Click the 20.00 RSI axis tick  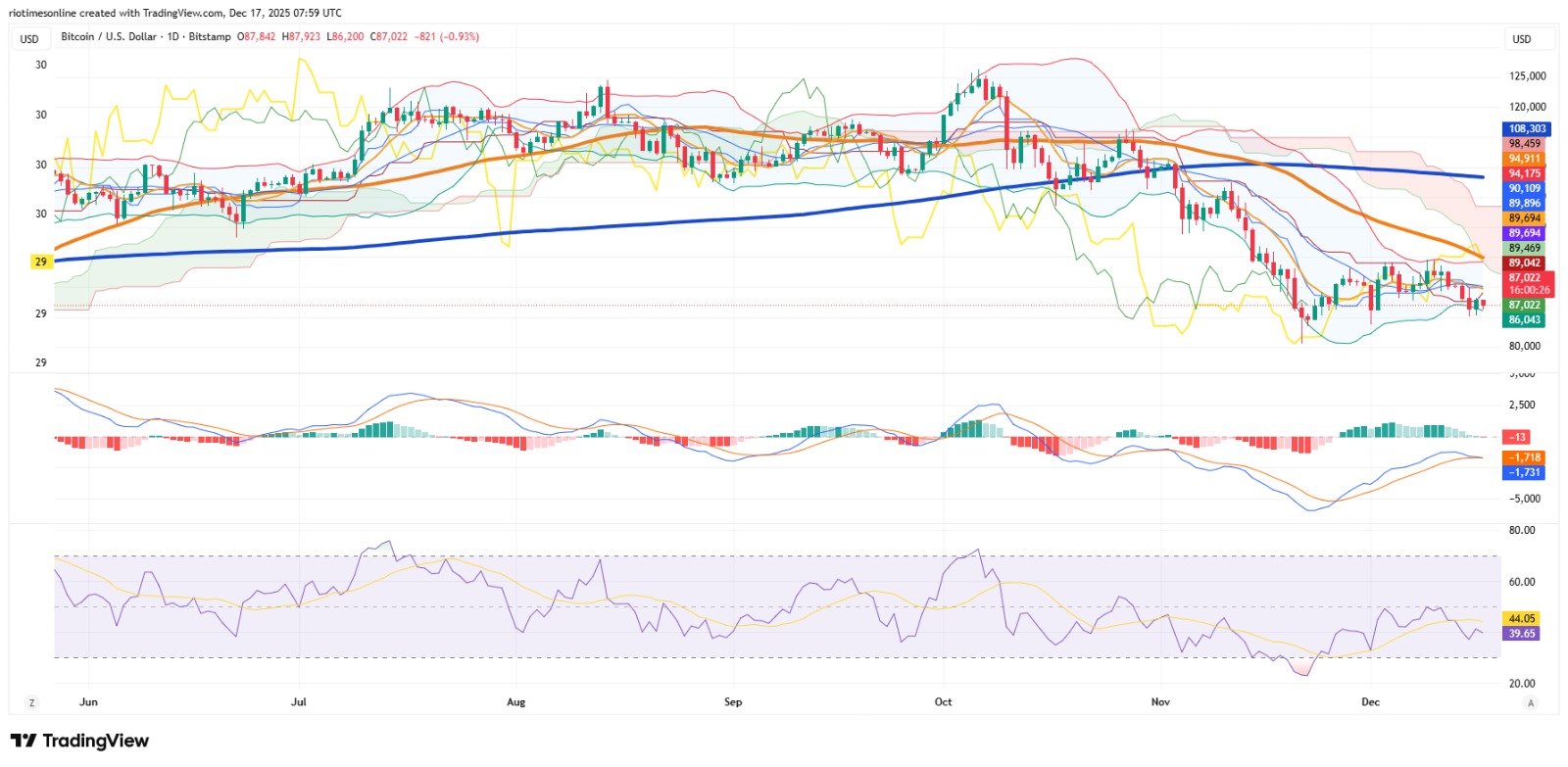[x=1522, y=684]
